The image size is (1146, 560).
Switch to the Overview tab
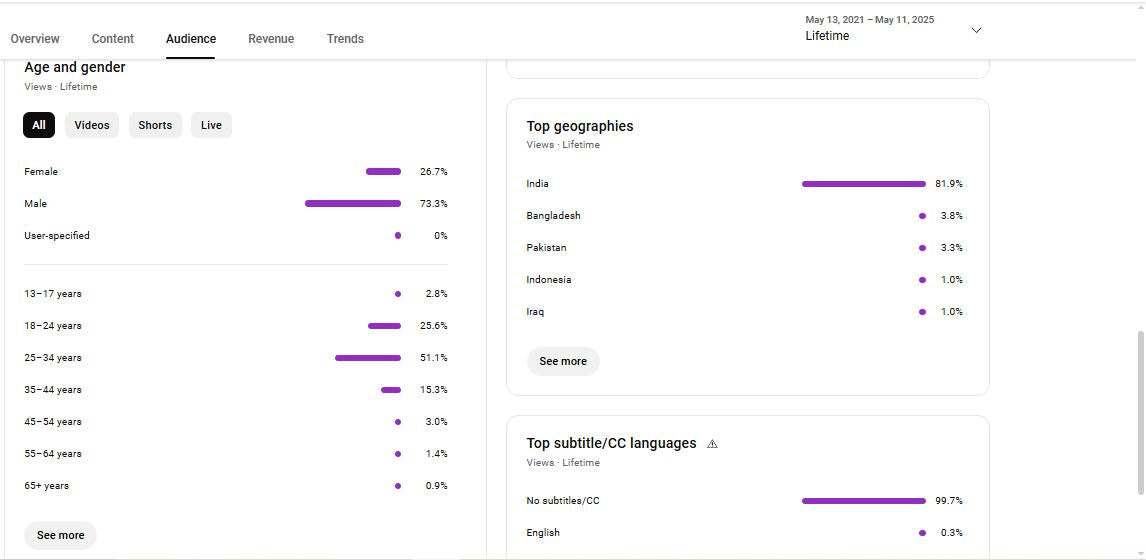pos(35,39)
